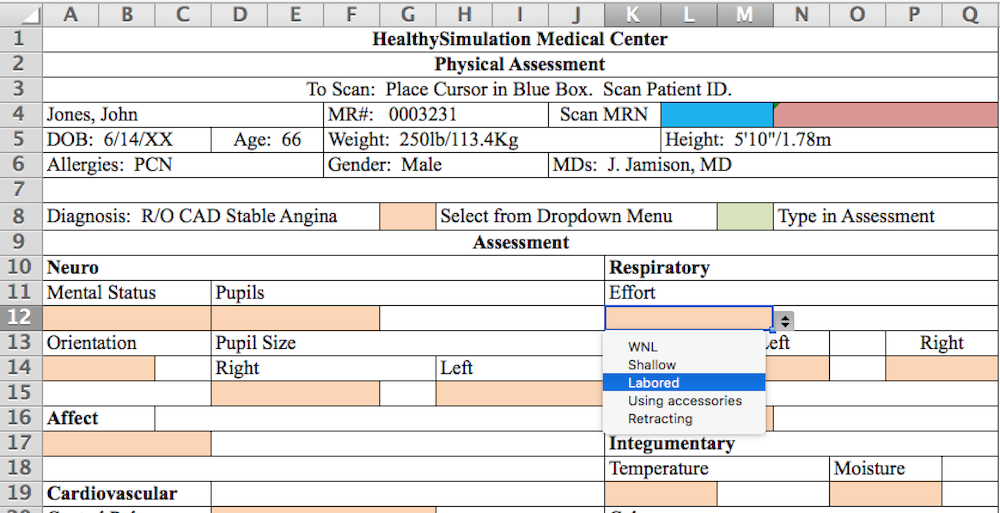Select row 4 header
Viewport: 1000px width, 513px height.
click(x=21, y=115)
